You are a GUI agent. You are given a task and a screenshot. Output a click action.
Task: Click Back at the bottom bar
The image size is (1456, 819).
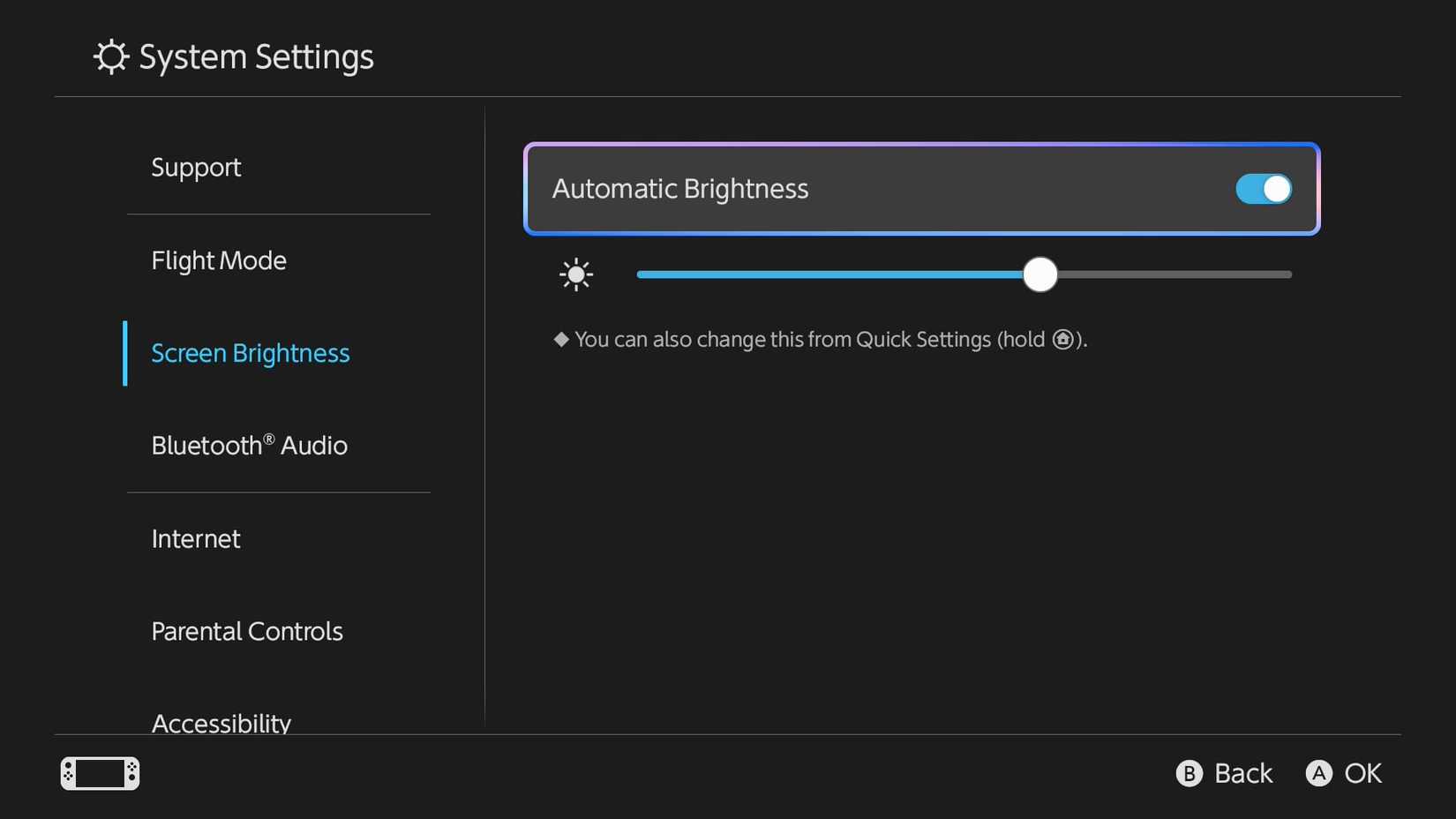tap(1243, 773)
